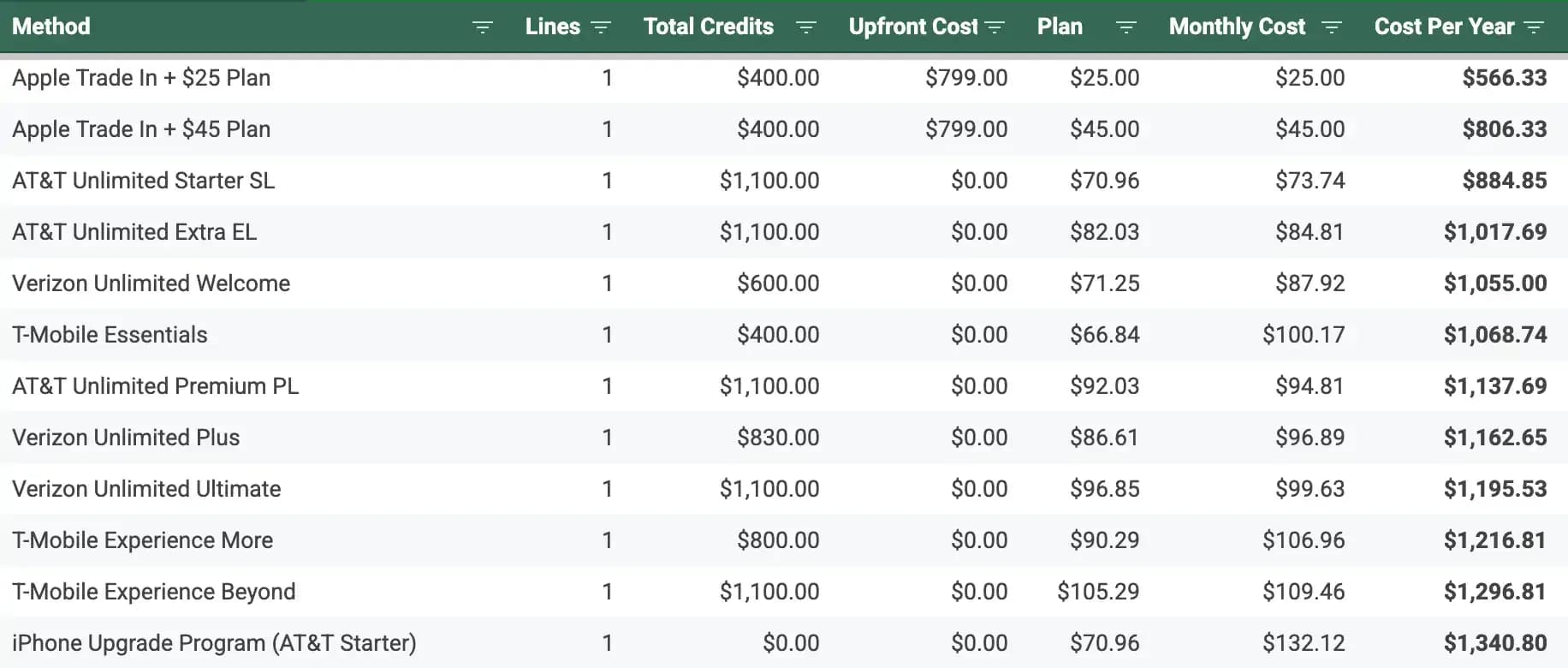
Task: Open the filter for Monthly Cost
Action: pyautogui.click(x=1332, y=27)
